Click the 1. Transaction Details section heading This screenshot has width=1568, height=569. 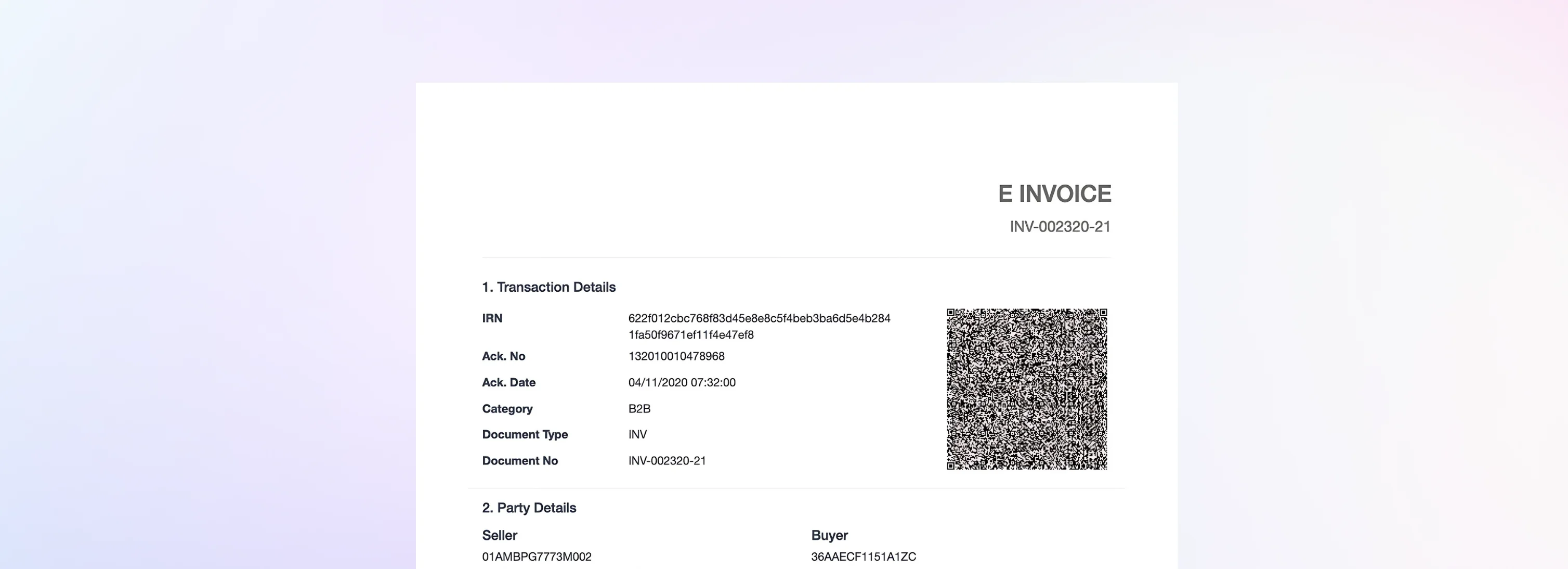[548, 287]
